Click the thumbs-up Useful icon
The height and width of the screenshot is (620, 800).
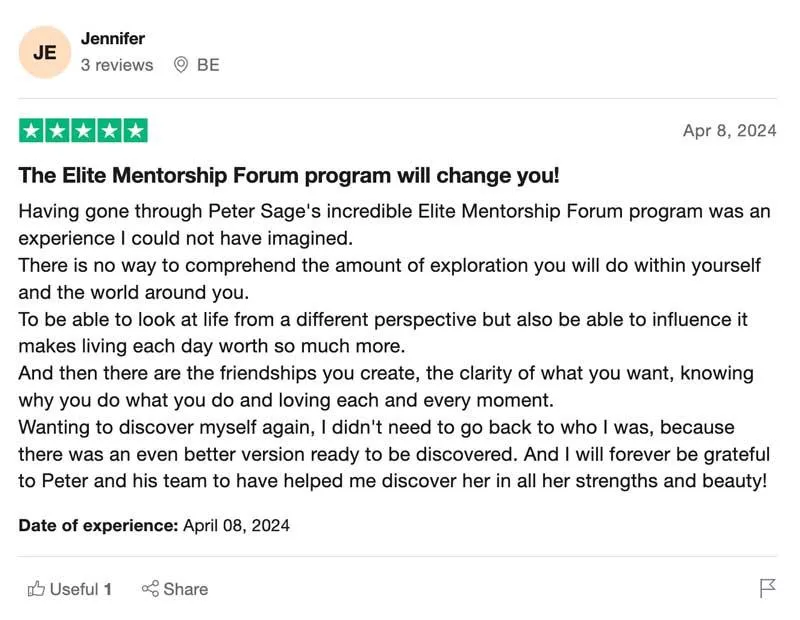[36, 589]
